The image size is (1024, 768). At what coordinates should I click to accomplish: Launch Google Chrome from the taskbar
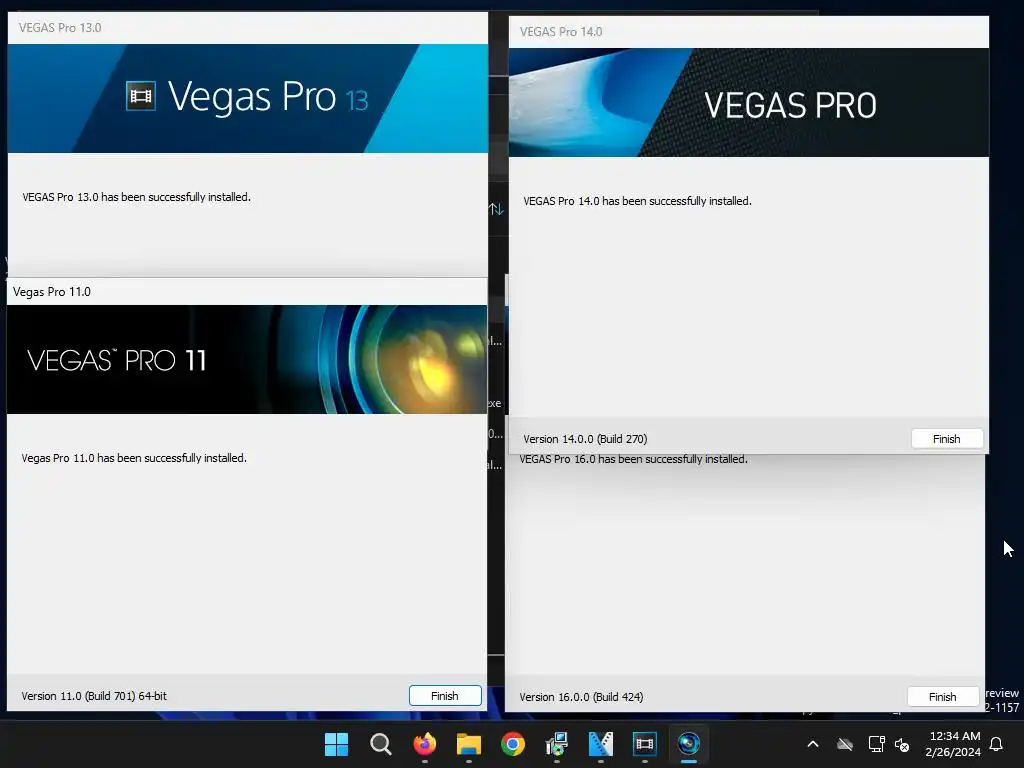pos(513,744)
